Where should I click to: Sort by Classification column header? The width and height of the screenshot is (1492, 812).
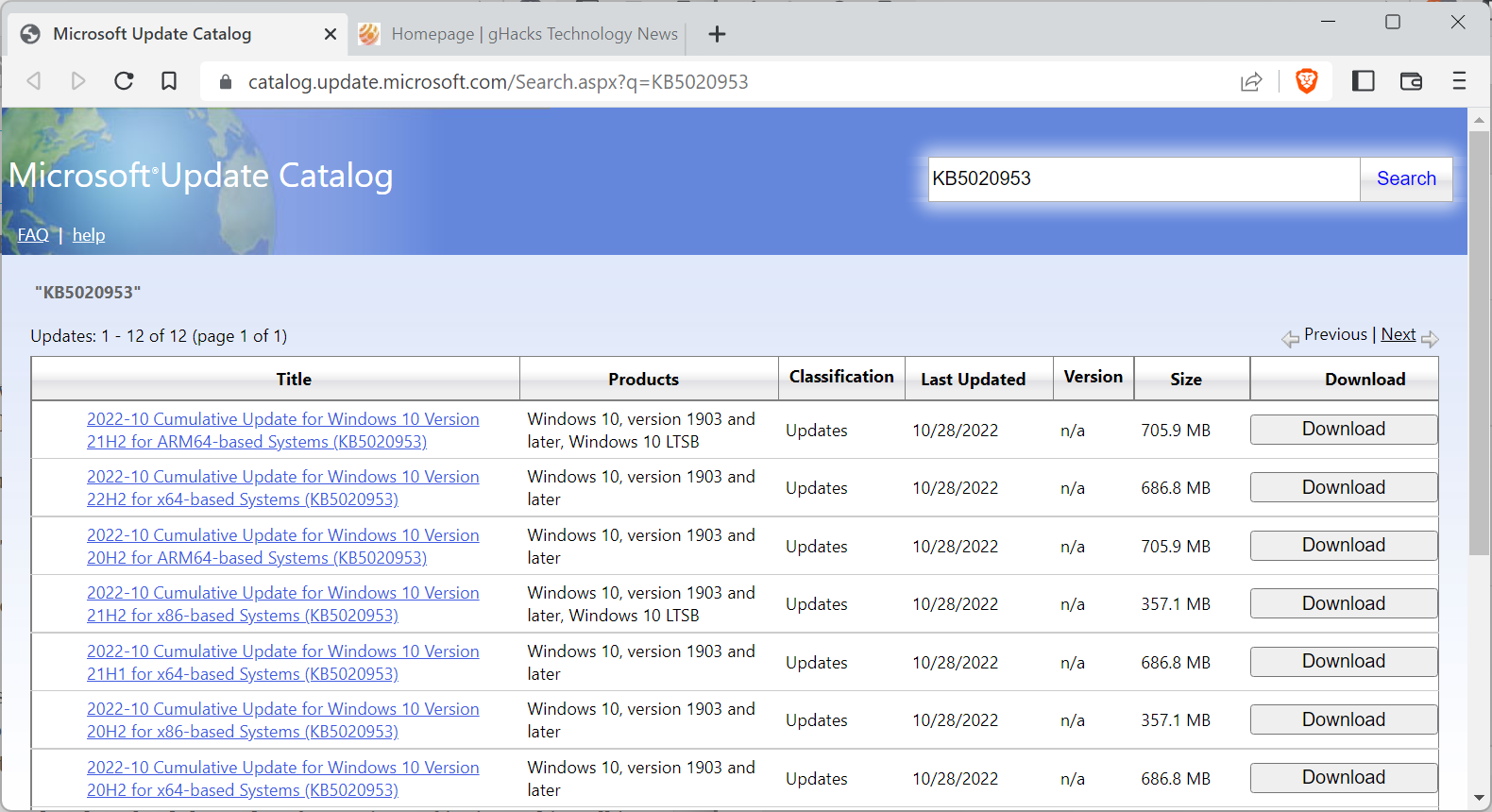point(841,377)
